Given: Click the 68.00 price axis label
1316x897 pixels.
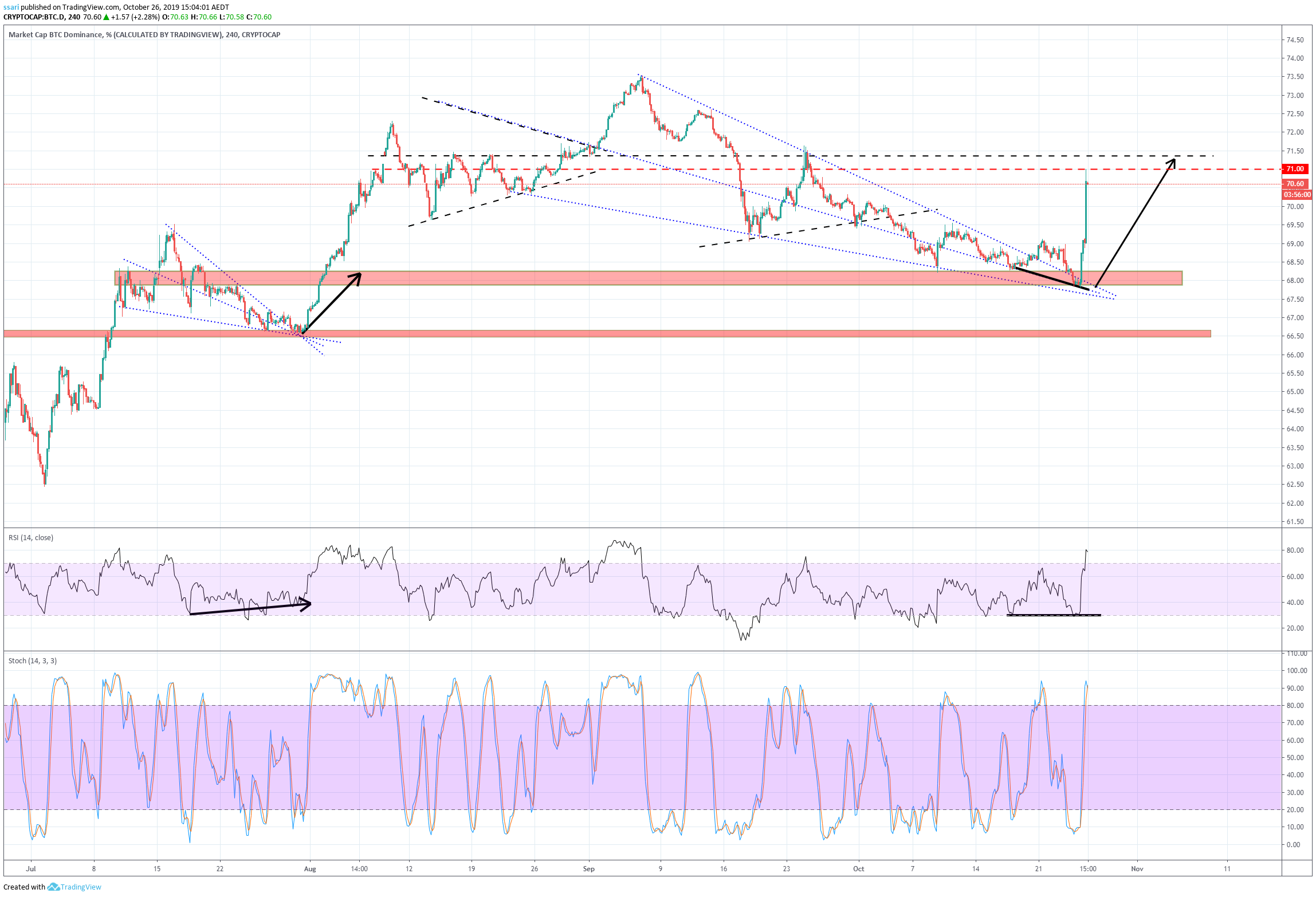Looking at the screenshot, I should pyautogui.click(x=1295, y=281).
